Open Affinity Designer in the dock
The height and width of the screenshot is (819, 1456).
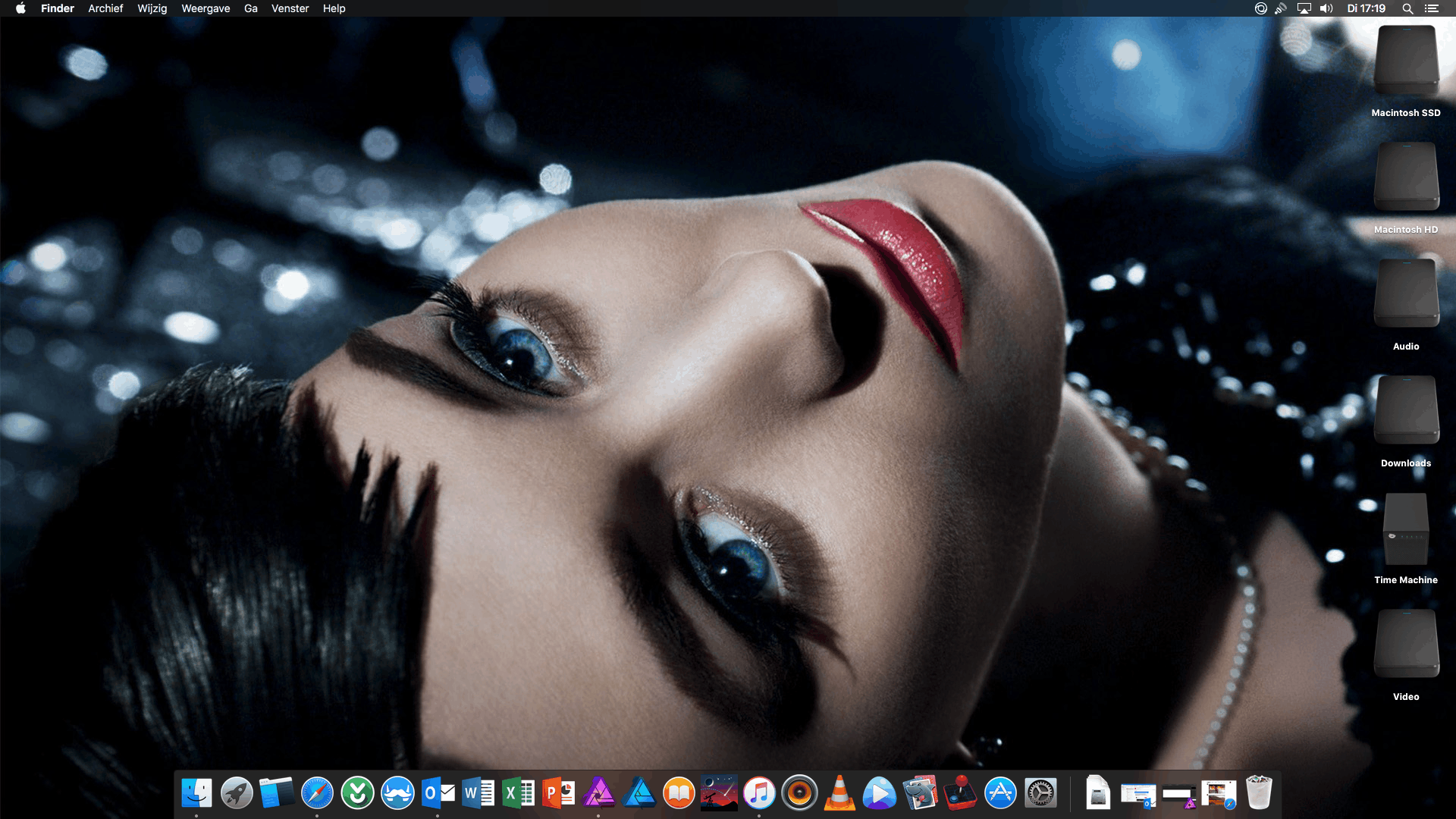point(639,794)
